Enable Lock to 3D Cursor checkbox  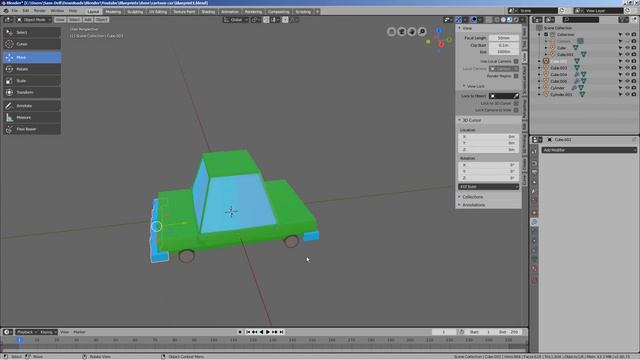click(516, 103)
